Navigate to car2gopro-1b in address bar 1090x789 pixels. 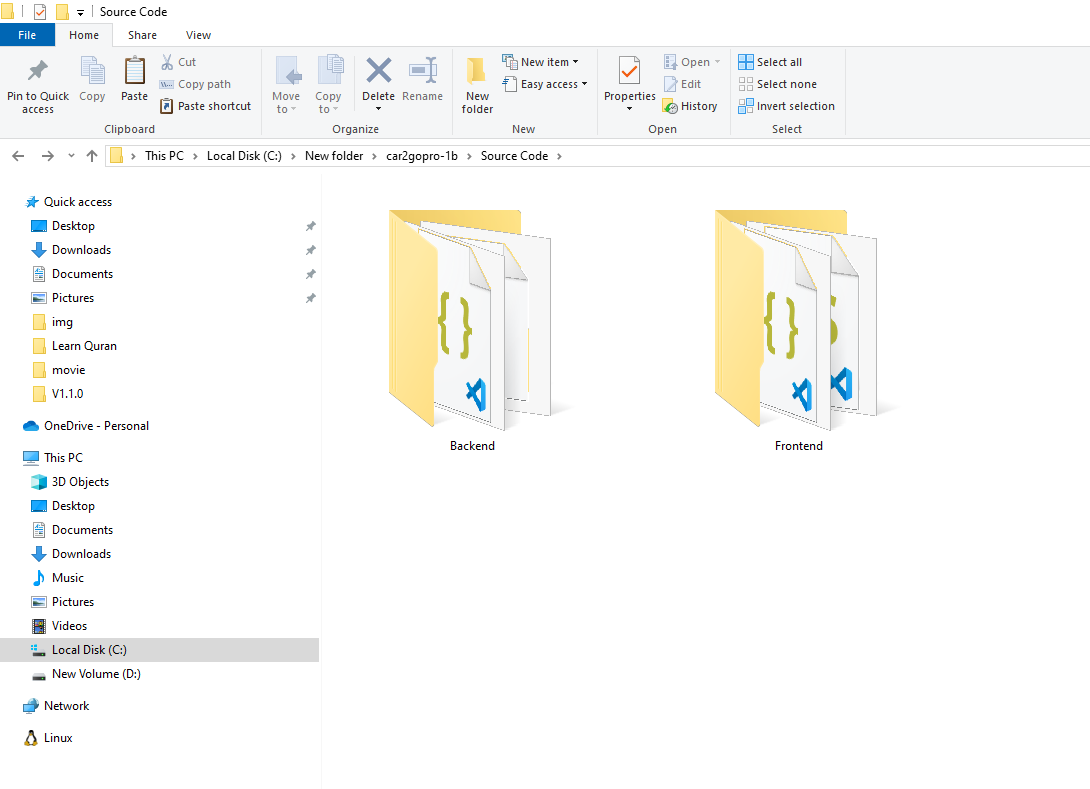pos(422,156)
